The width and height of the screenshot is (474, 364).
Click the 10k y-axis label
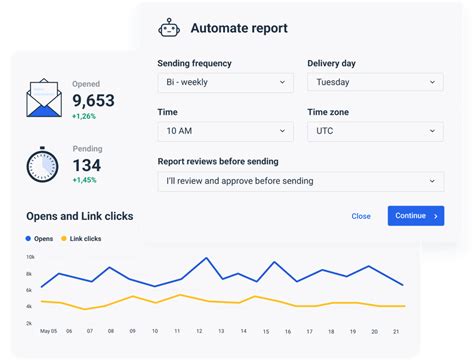pos(30,257)
